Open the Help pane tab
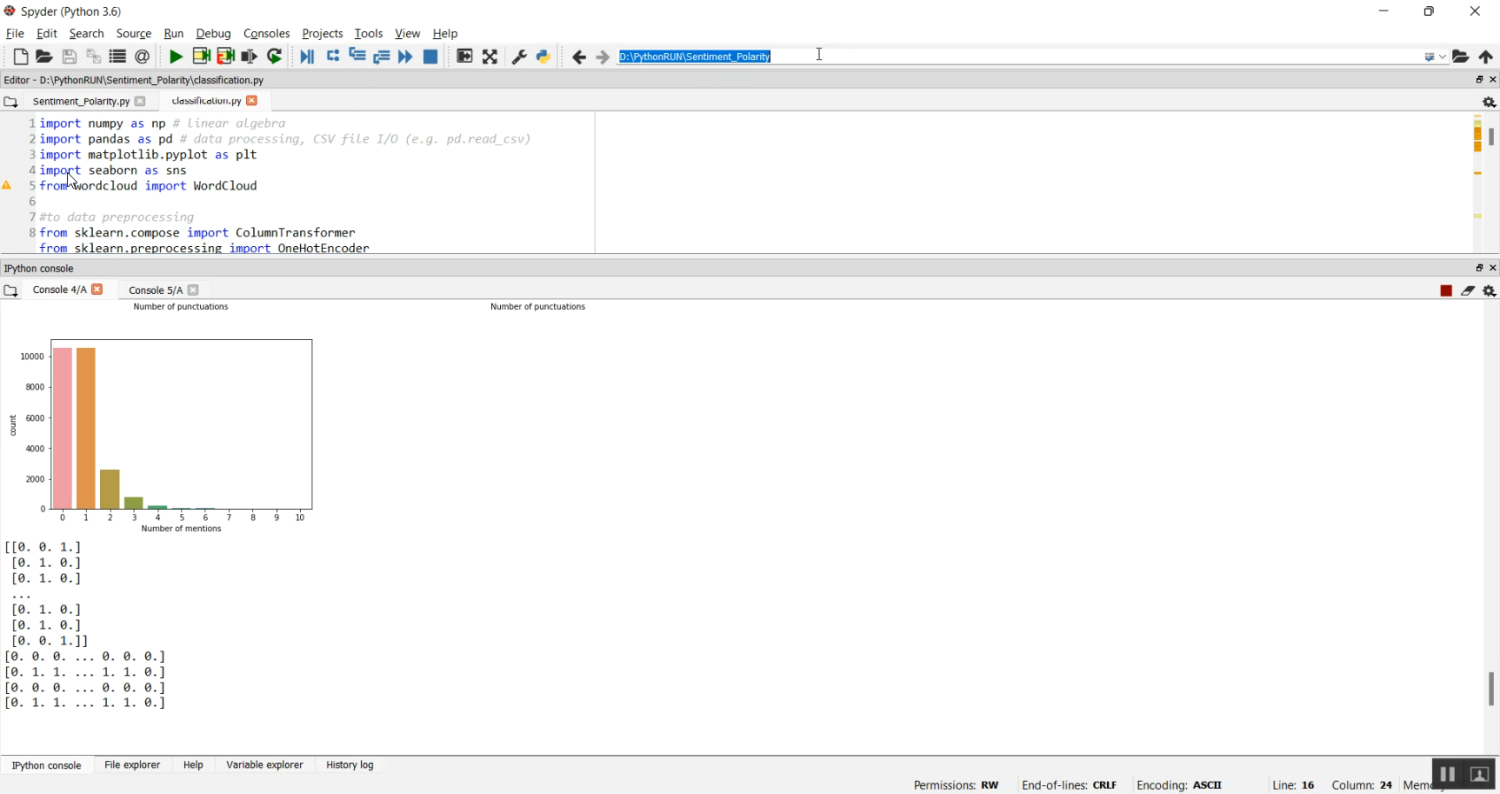 click(x=193, y=765)
